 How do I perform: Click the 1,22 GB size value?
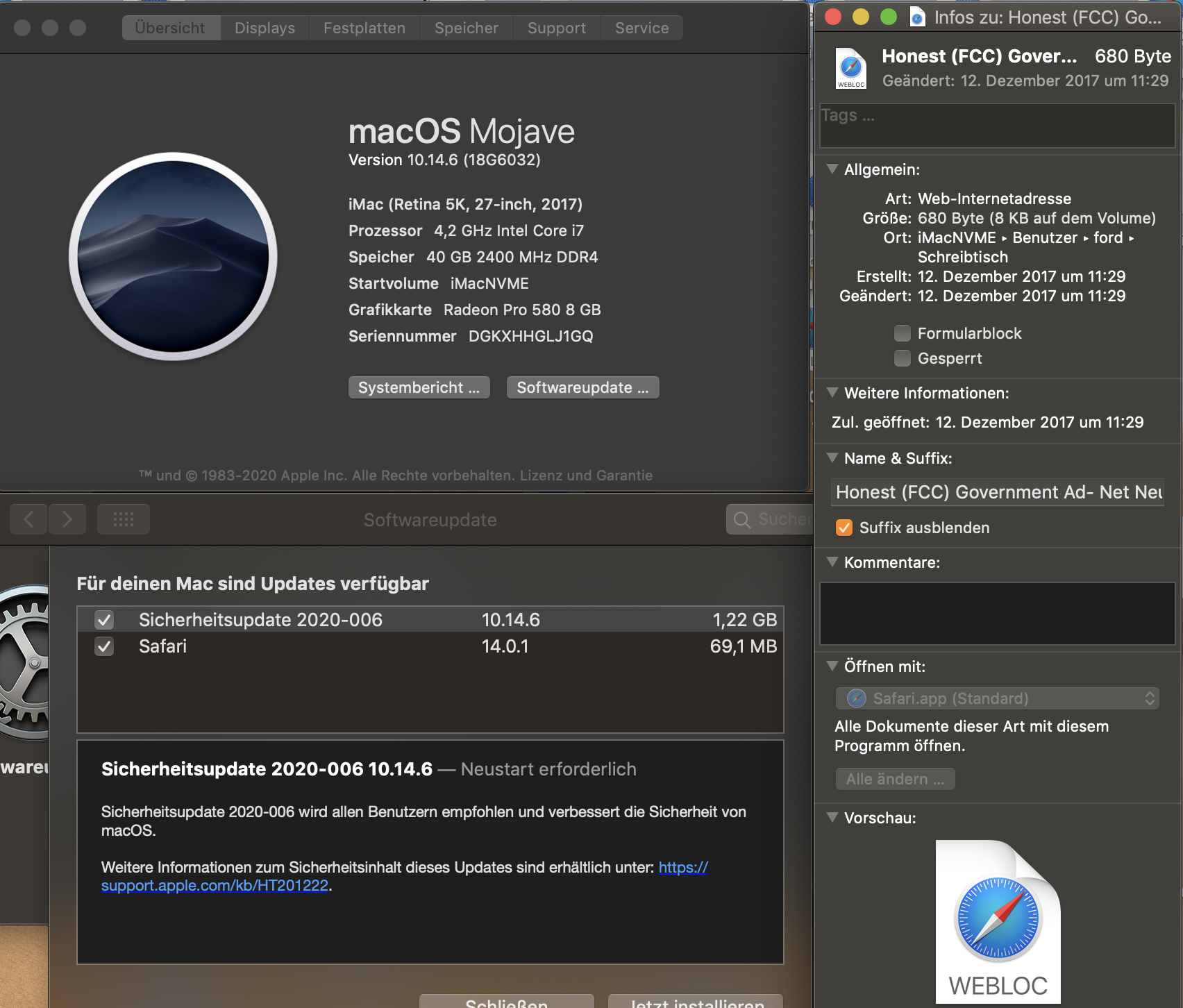tap(744, 619)
